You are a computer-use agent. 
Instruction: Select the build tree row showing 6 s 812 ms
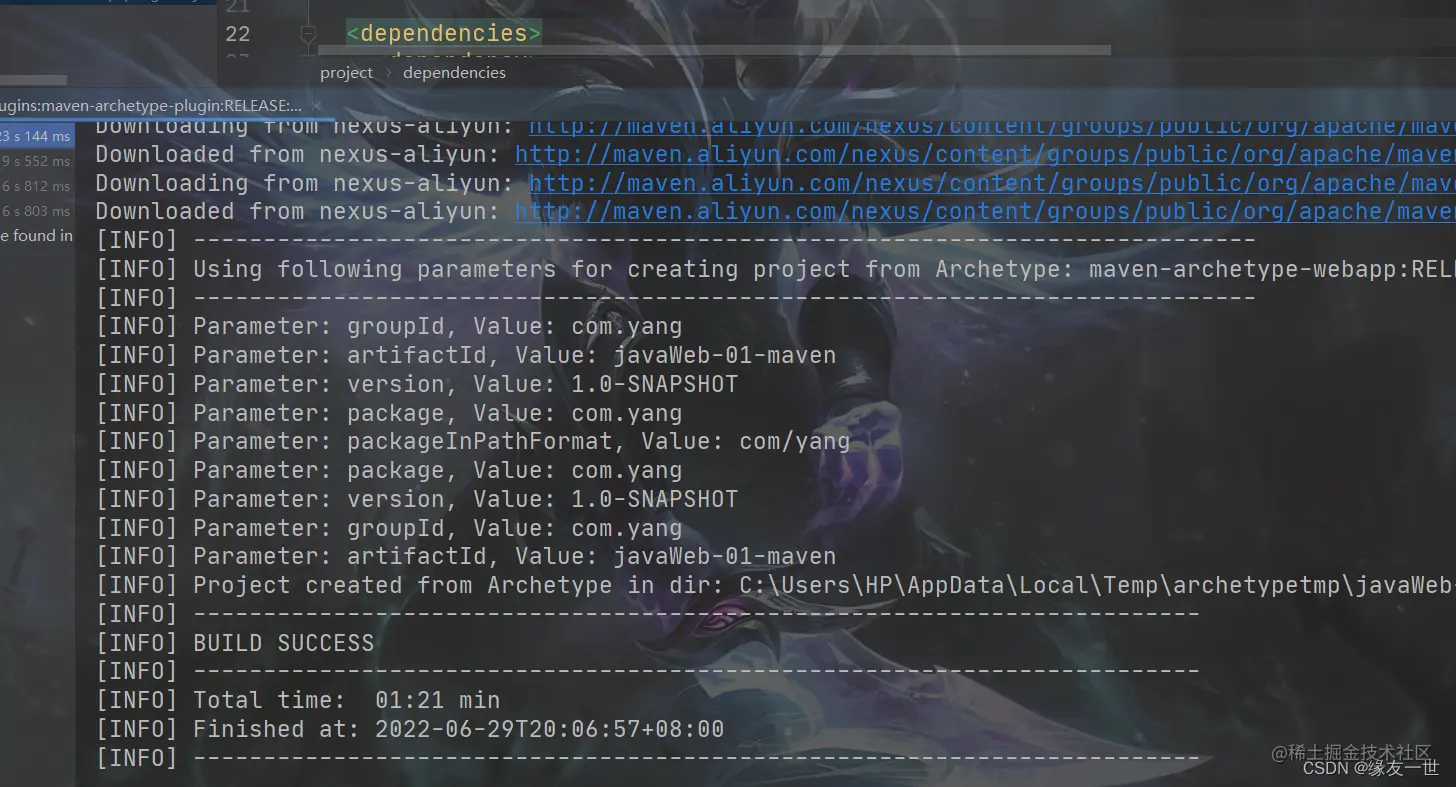coord(37,186)
